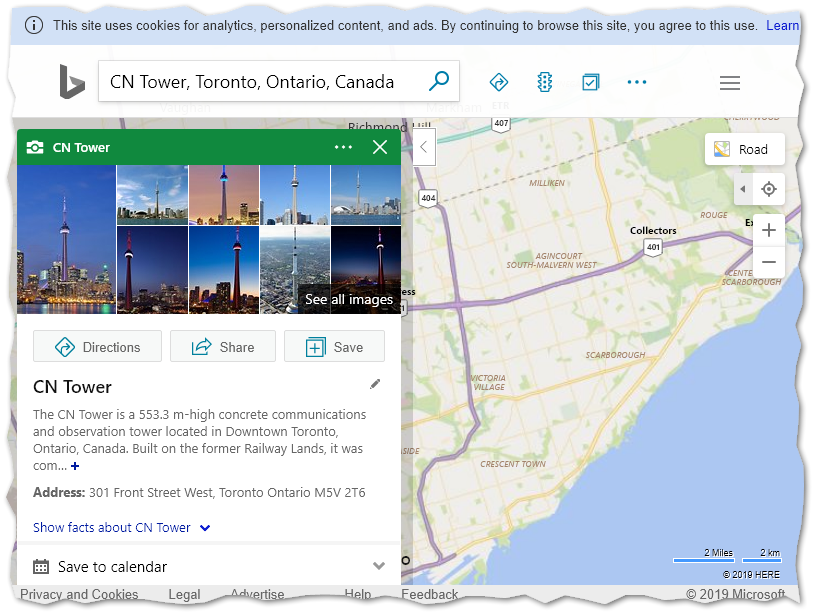Click the locate me crosshair icon
Viewport: 814px width, 614px height.
point(769,189)
